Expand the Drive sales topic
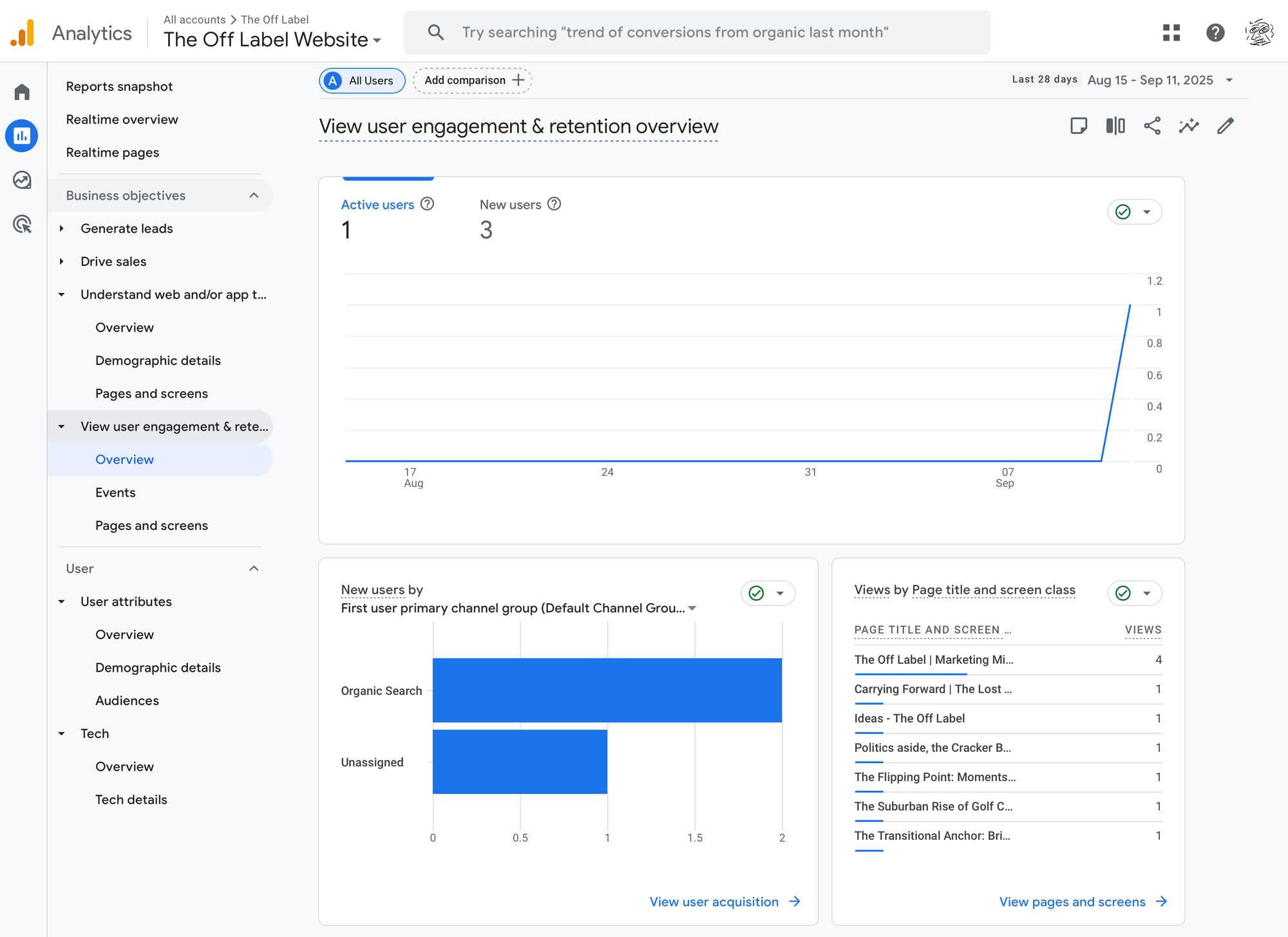Image resolution: width=1288 pixels, height=937 pixels. 61,261
